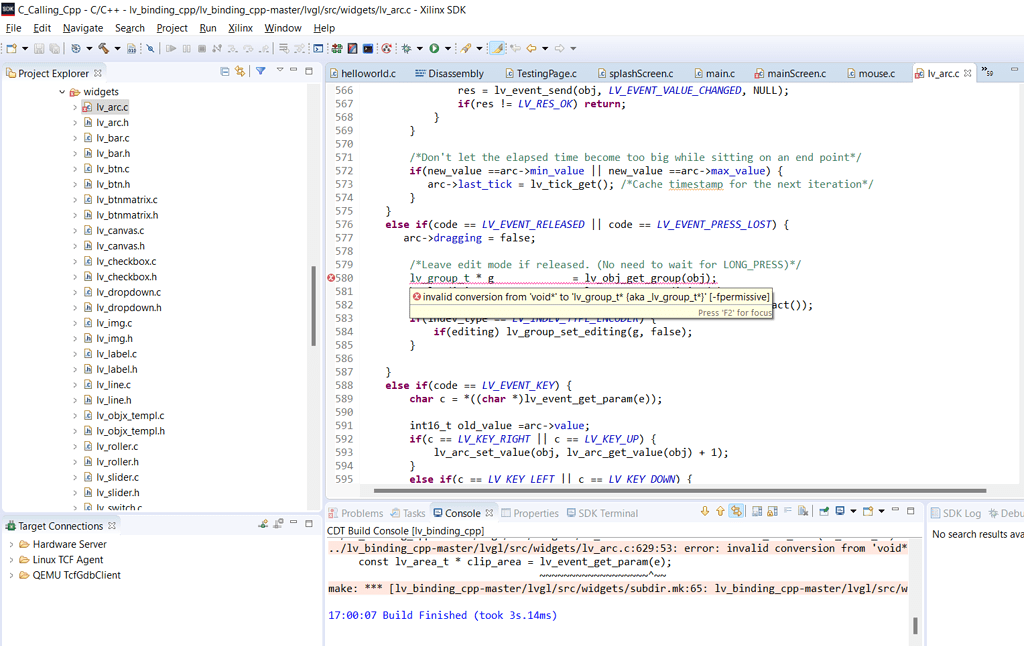Select lv_dropdown.c file in tree
The image size is (1024, 646).
click(x=129, y=292)
